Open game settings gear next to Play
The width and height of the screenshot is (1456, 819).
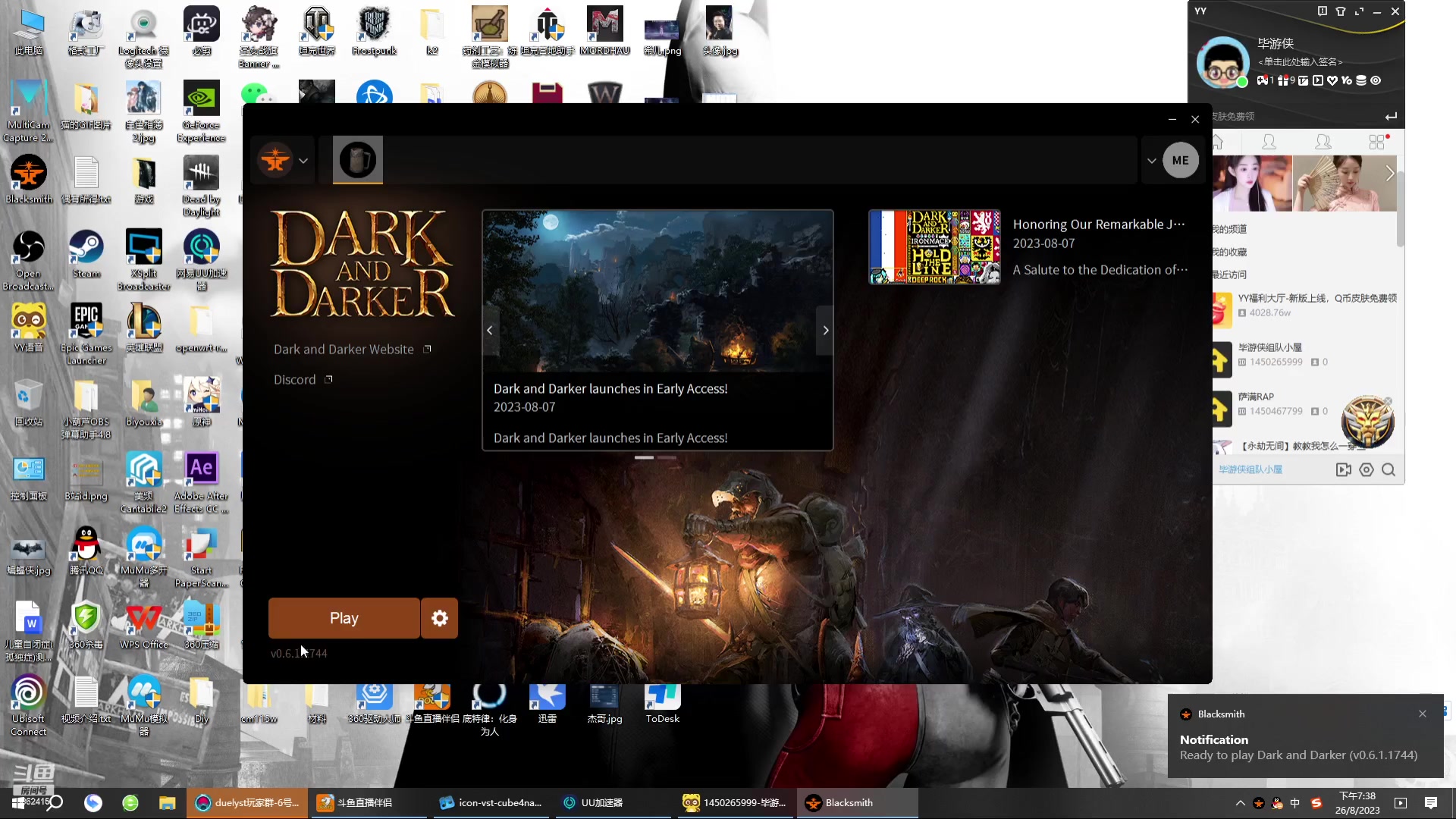tap(439, 618)
